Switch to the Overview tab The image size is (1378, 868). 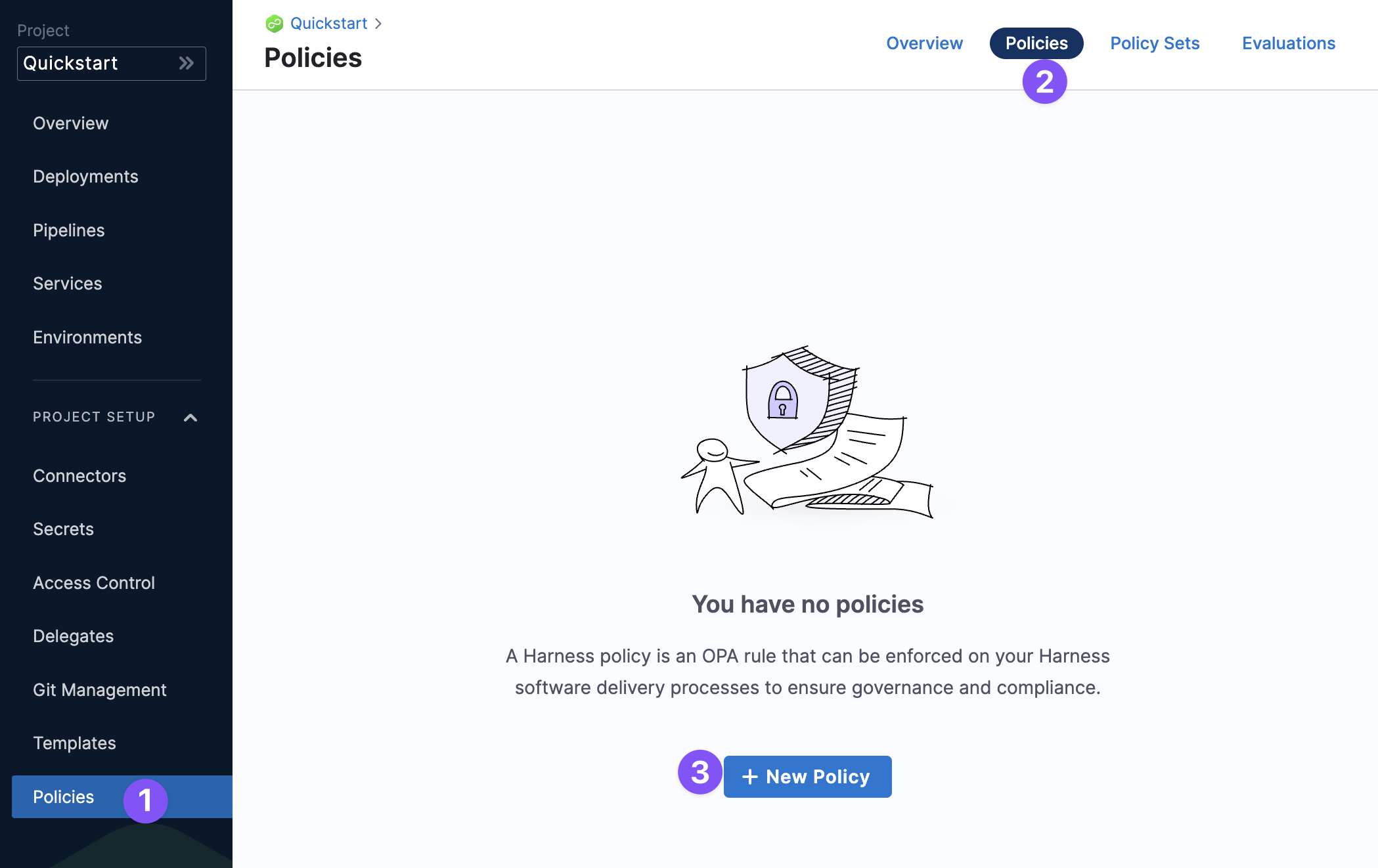pos(924,43)
